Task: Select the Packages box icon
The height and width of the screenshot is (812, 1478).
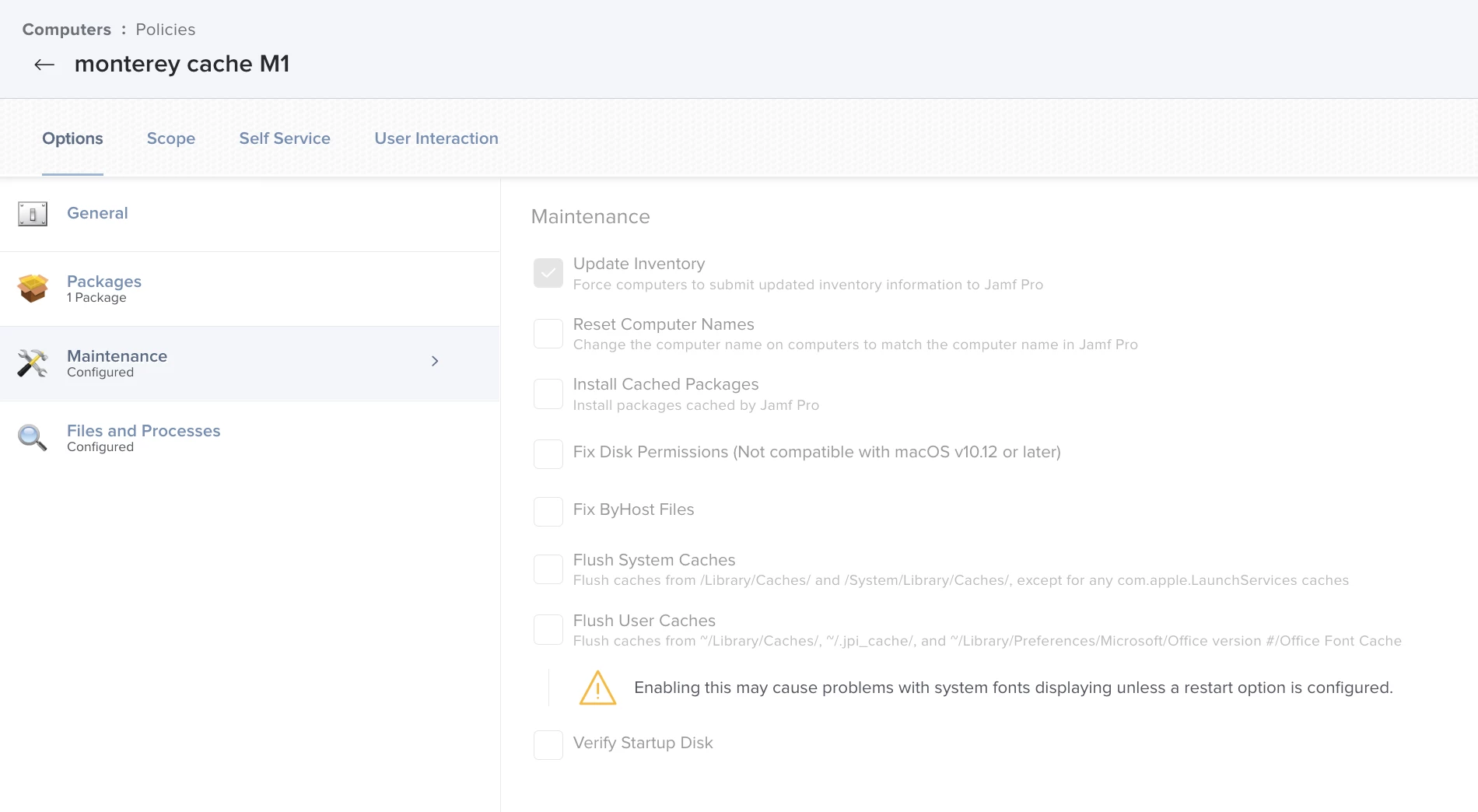Action: pyautogui.click(x=33, y=289)
